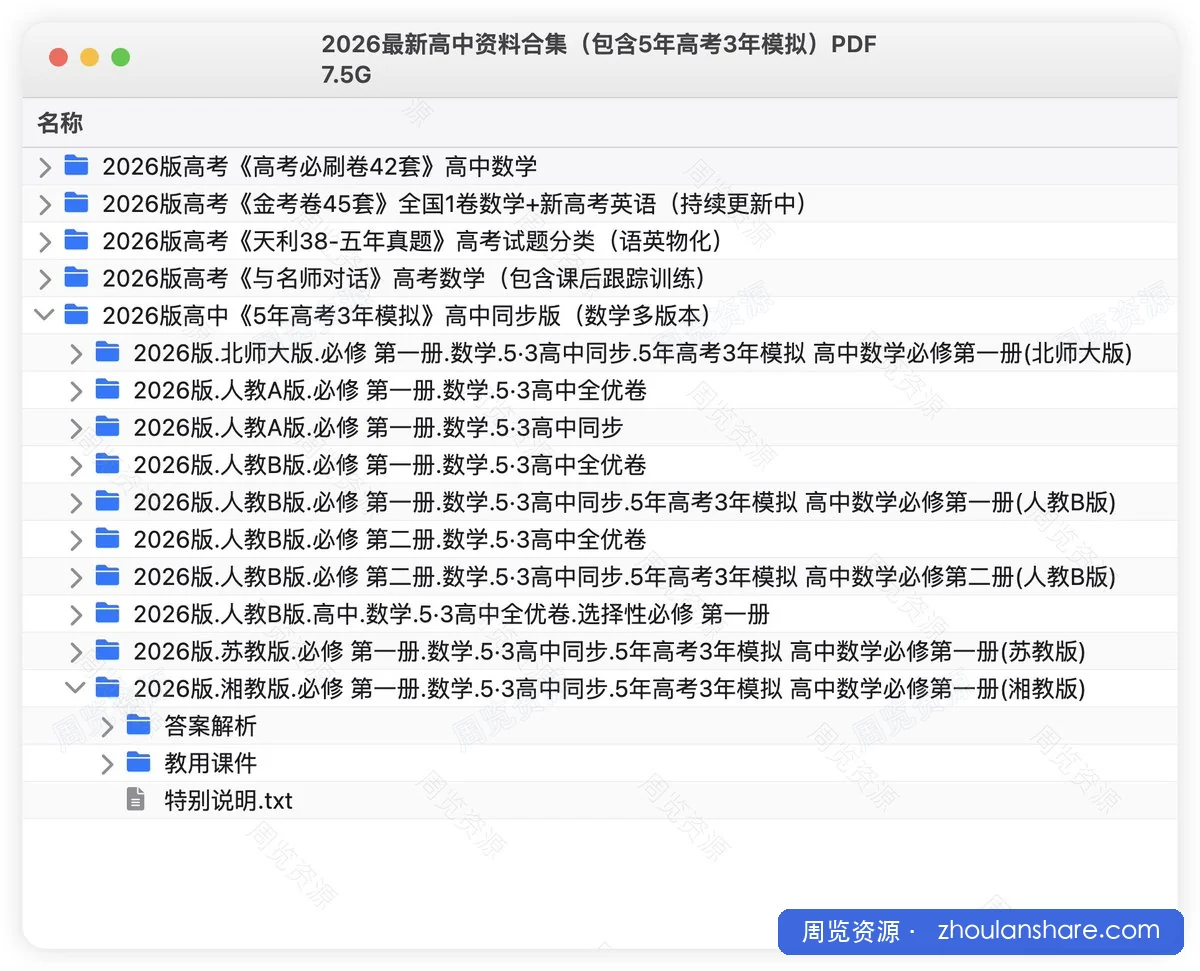Click folder icon of 与名师对话
The height and width of the screenshot is (971, 1200).
pos(76,277)
